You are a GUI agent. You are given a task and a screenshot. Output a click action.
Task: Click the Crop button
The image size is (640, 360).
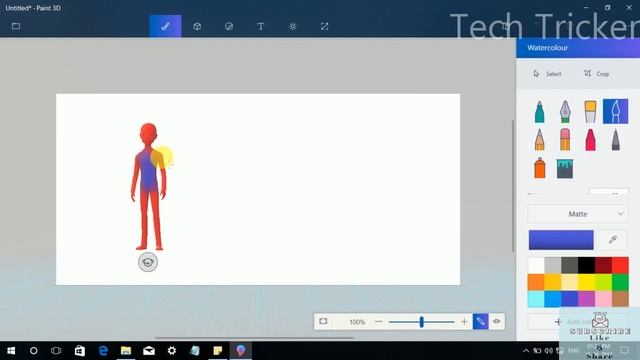pos(597,73)
